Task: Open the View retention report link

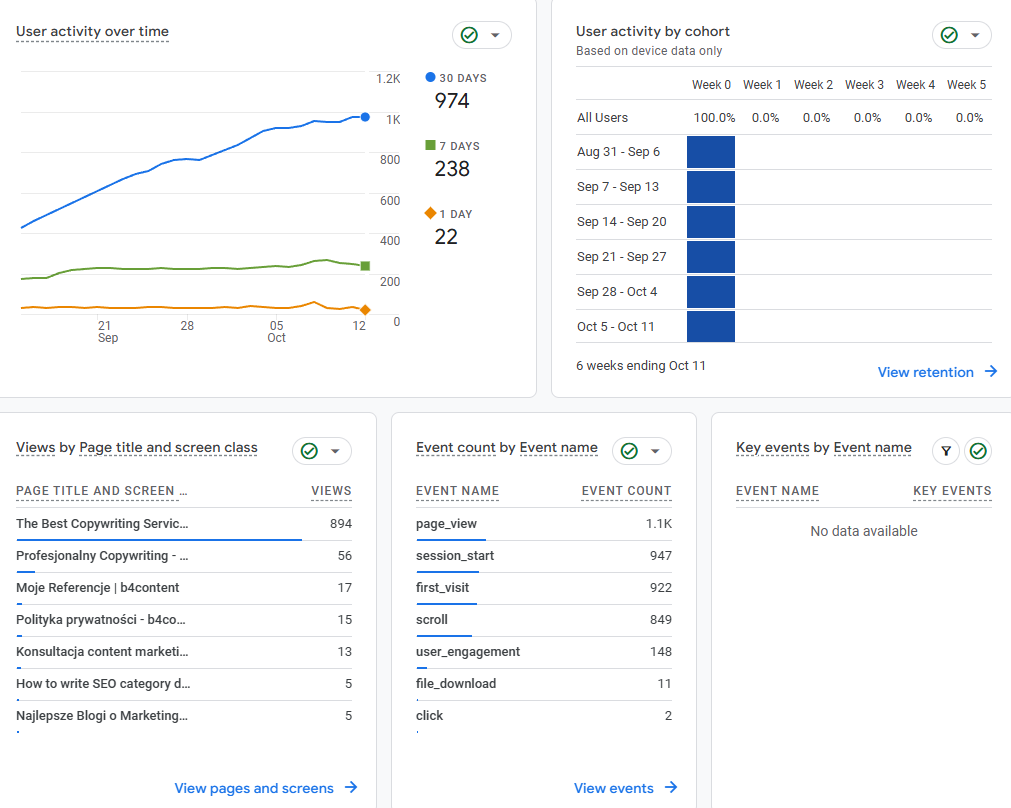Action: 925,372
